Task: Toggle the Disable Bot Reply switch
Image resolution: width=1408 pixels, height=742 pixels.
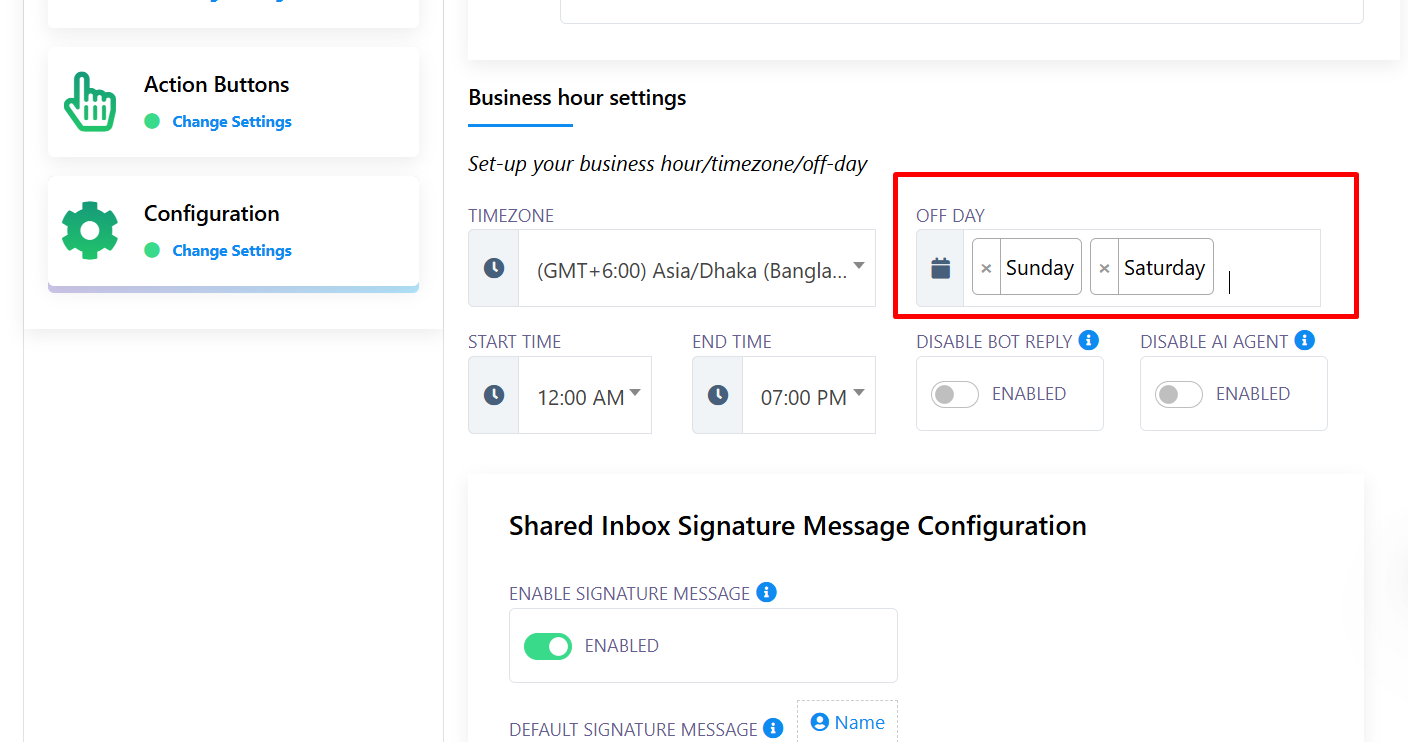Action: click(955, 395)
